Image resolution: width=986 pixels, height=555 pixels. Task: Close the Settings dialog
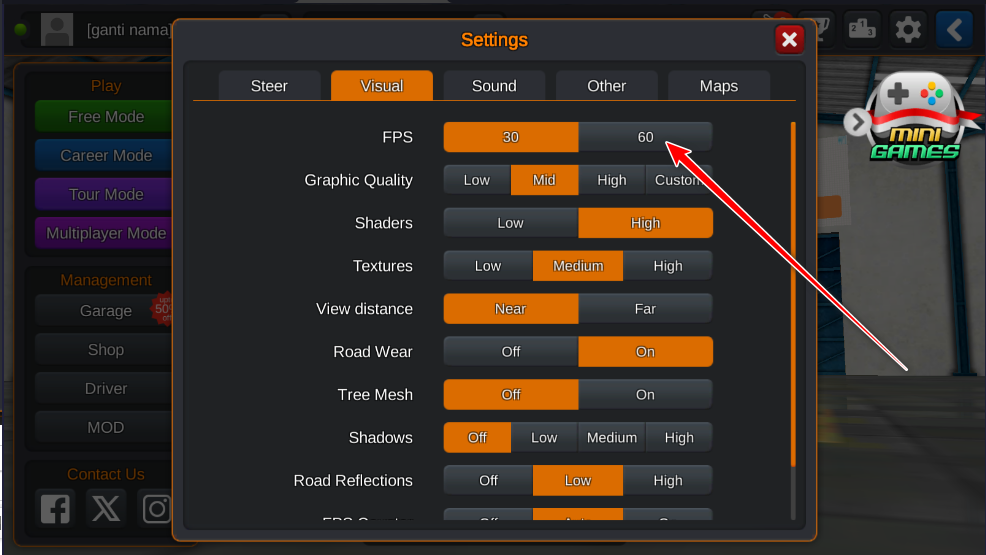(x=789, y=40)
